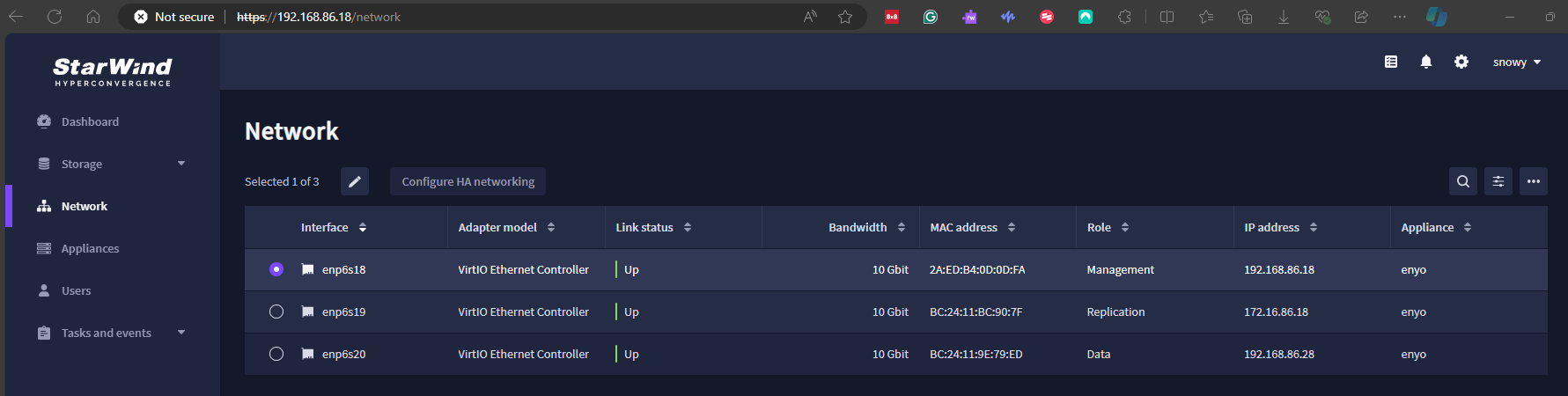Click the enp6s20 interface flag icon
This screenshot has width=1568, height=396.
click(x=307, y=354)
